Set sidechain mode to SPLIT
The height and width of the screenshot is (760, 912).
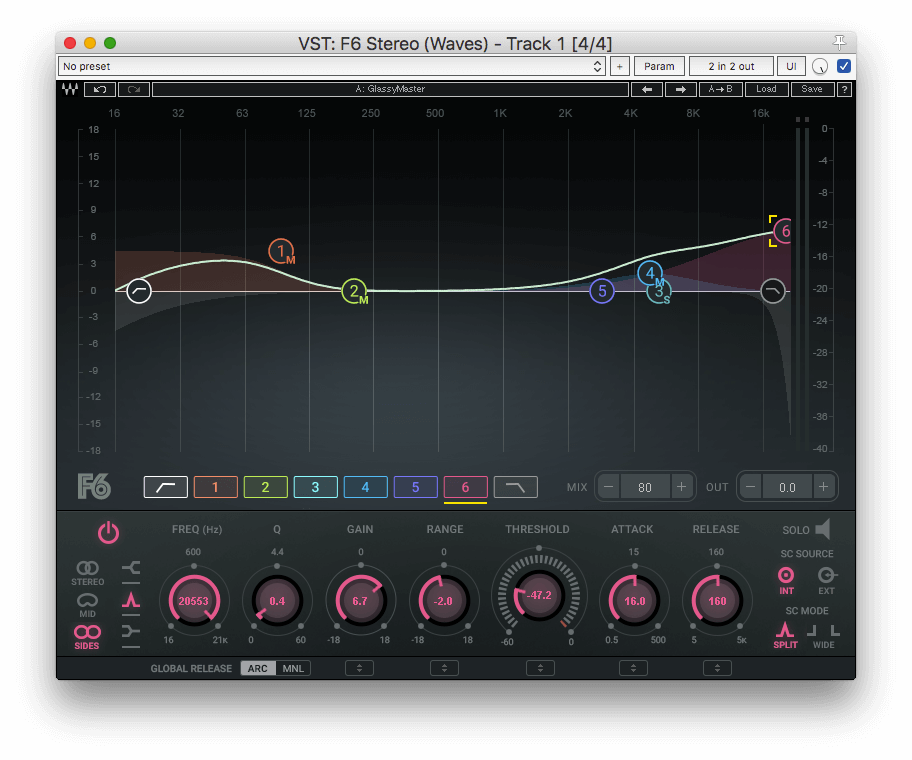click(785, 635)
